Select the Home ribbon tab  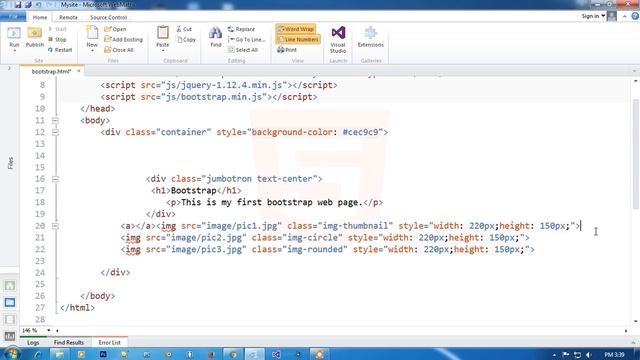(x=40, y=17)
